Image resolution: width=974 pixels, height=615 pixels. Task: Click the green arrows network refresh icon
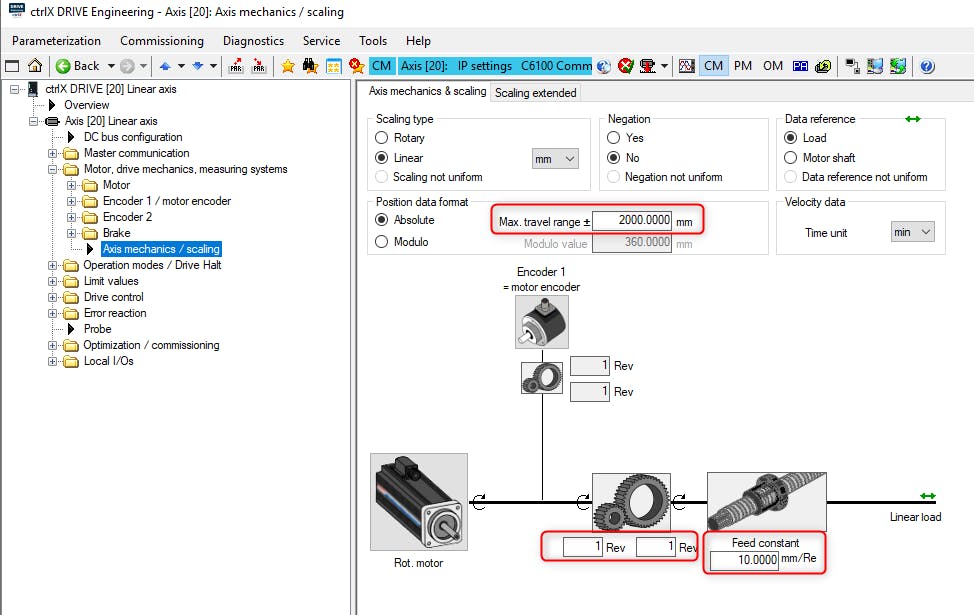(898, 66)
